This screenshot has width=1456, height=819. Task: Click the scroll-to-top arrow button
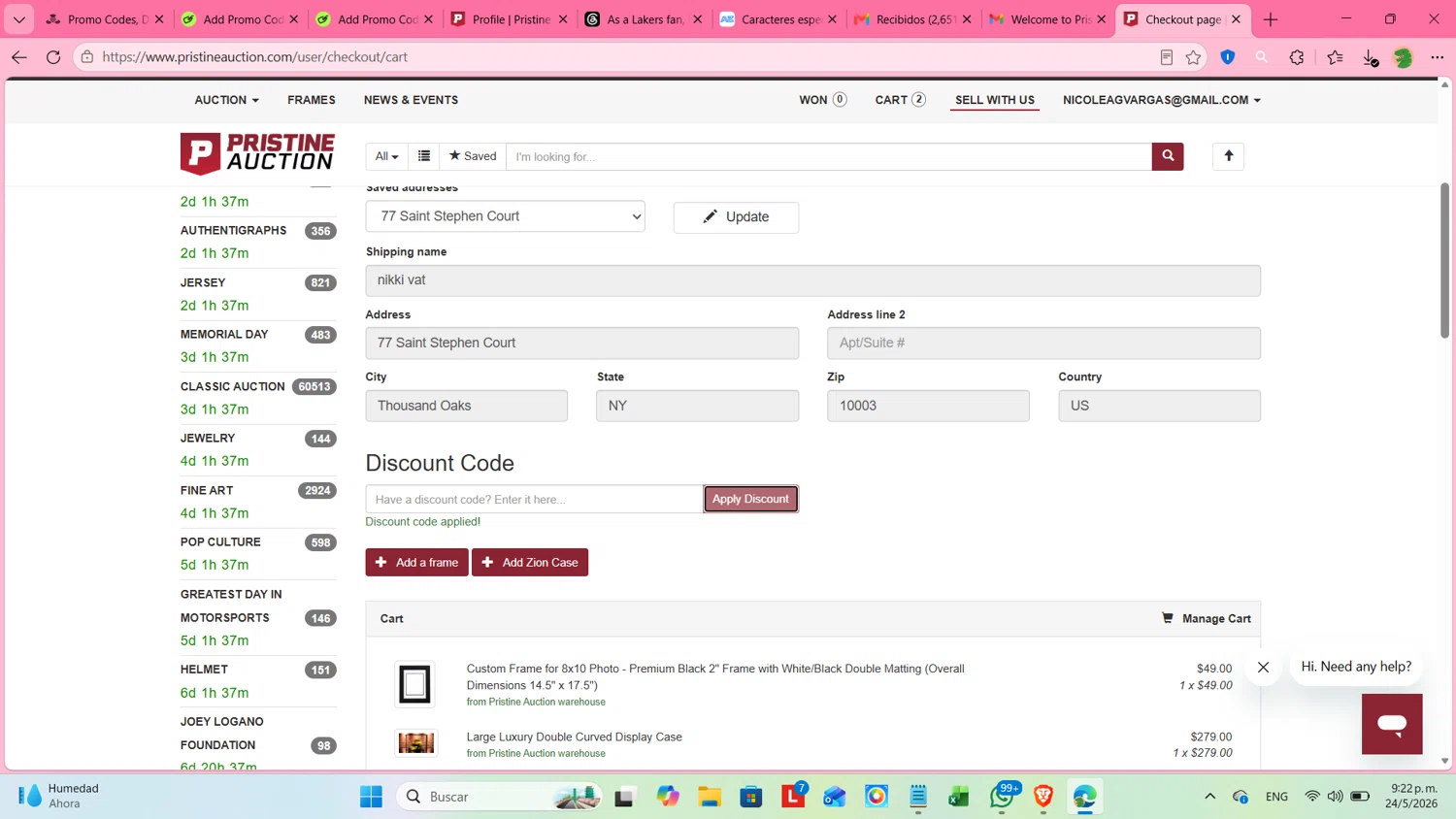1228,156
